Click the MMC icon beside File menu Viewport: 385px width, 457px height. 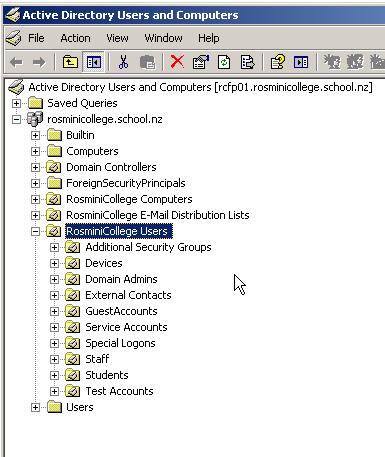coord(13,38)
